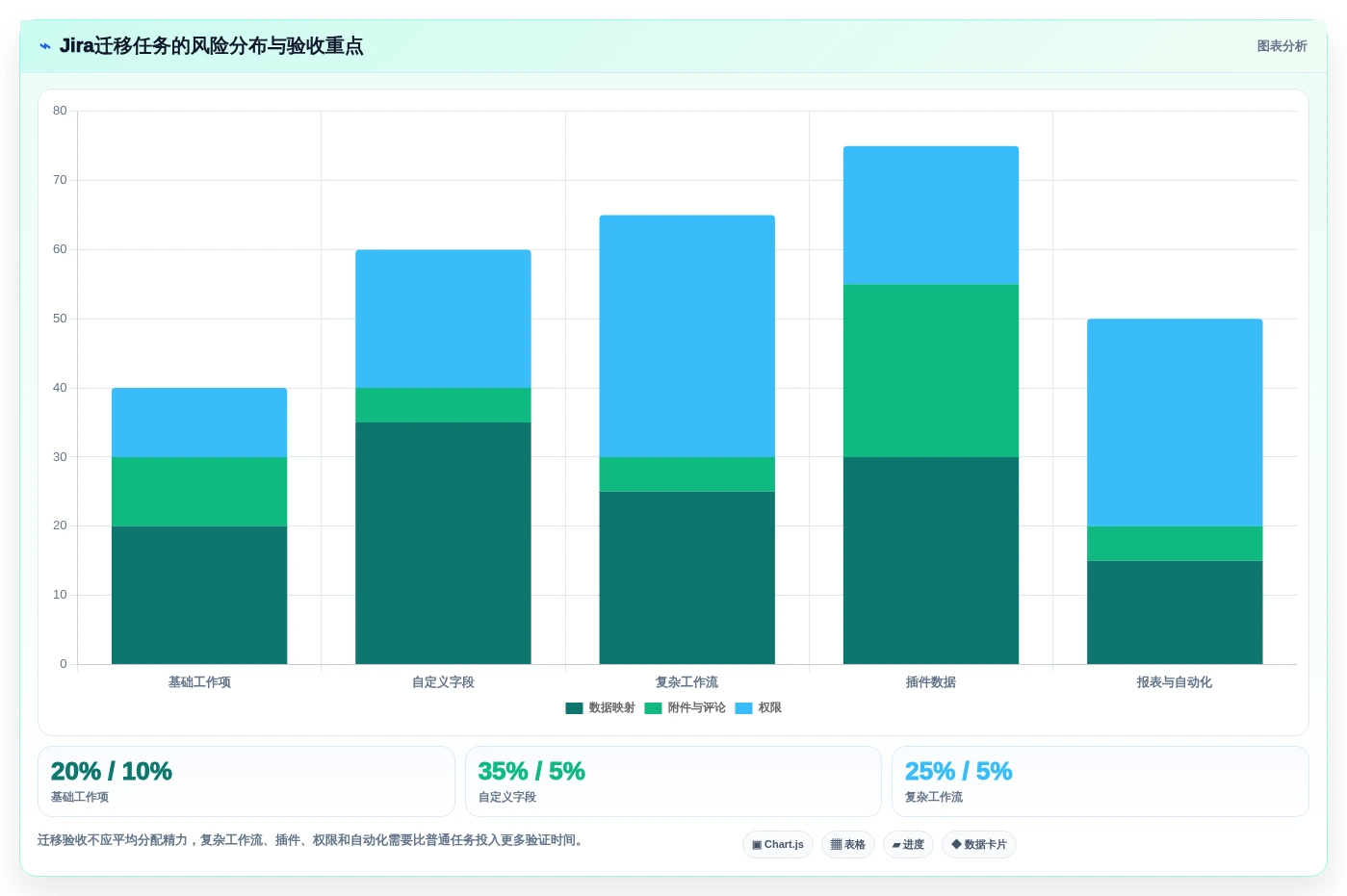The height and width of the screenshot is (896, 1347).
Task: Click the footer note starting 迁移验收不应平均分配精力
Action: tap(312, 840)
